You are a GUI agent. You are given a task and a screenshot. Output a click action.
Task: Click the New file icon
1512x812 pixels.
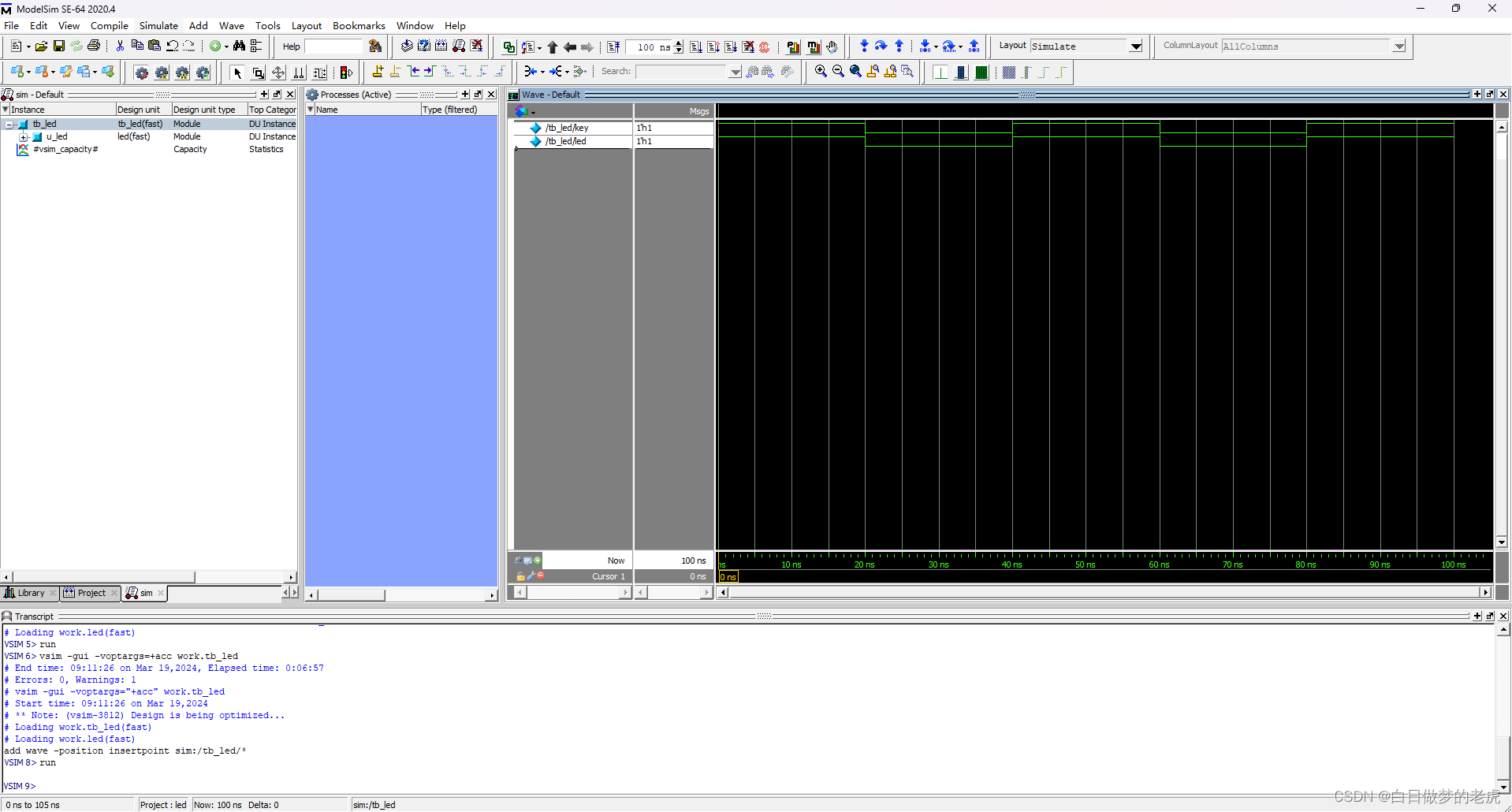(15, 47)
